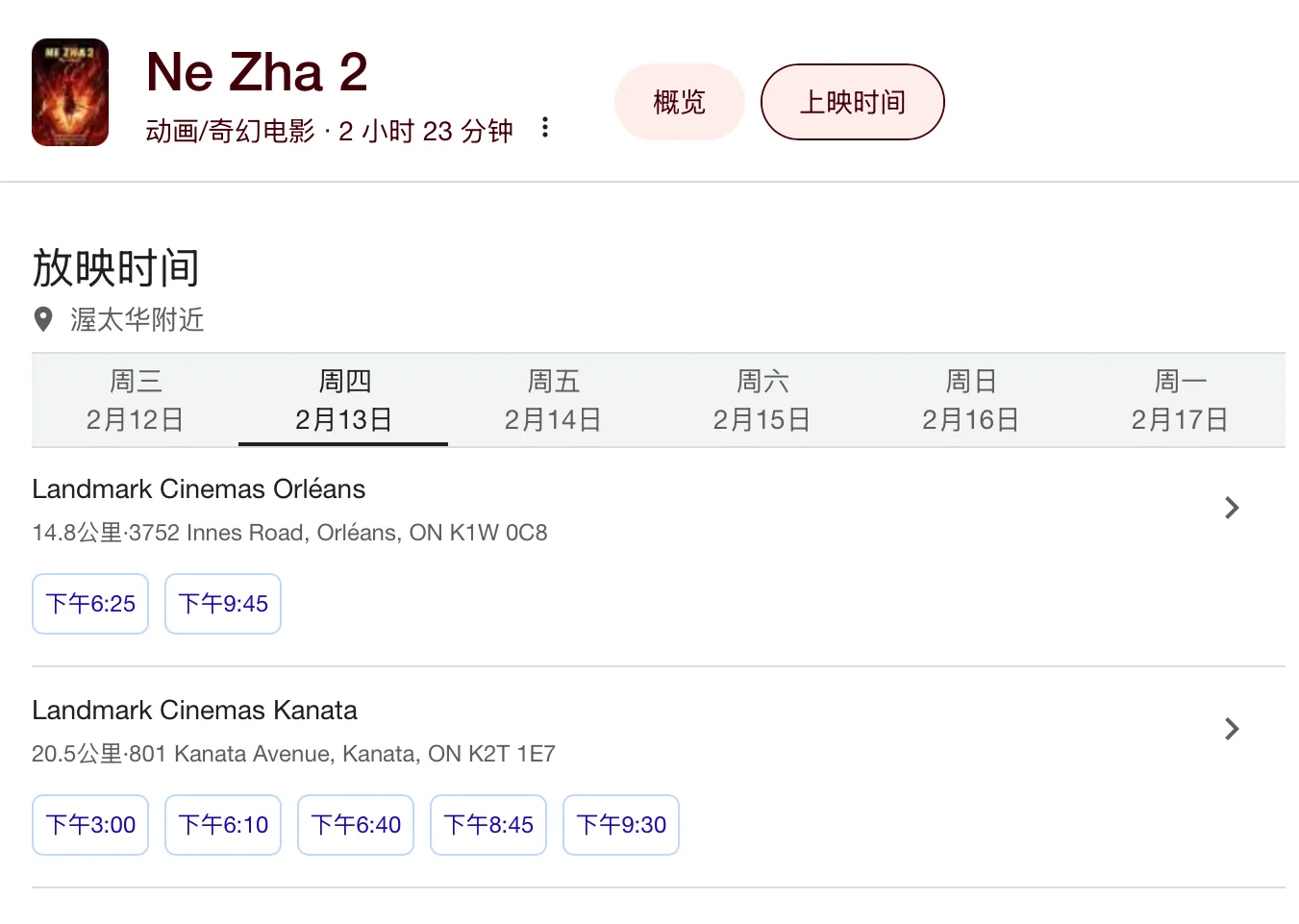Click the location pin icon

pos(43,319)
